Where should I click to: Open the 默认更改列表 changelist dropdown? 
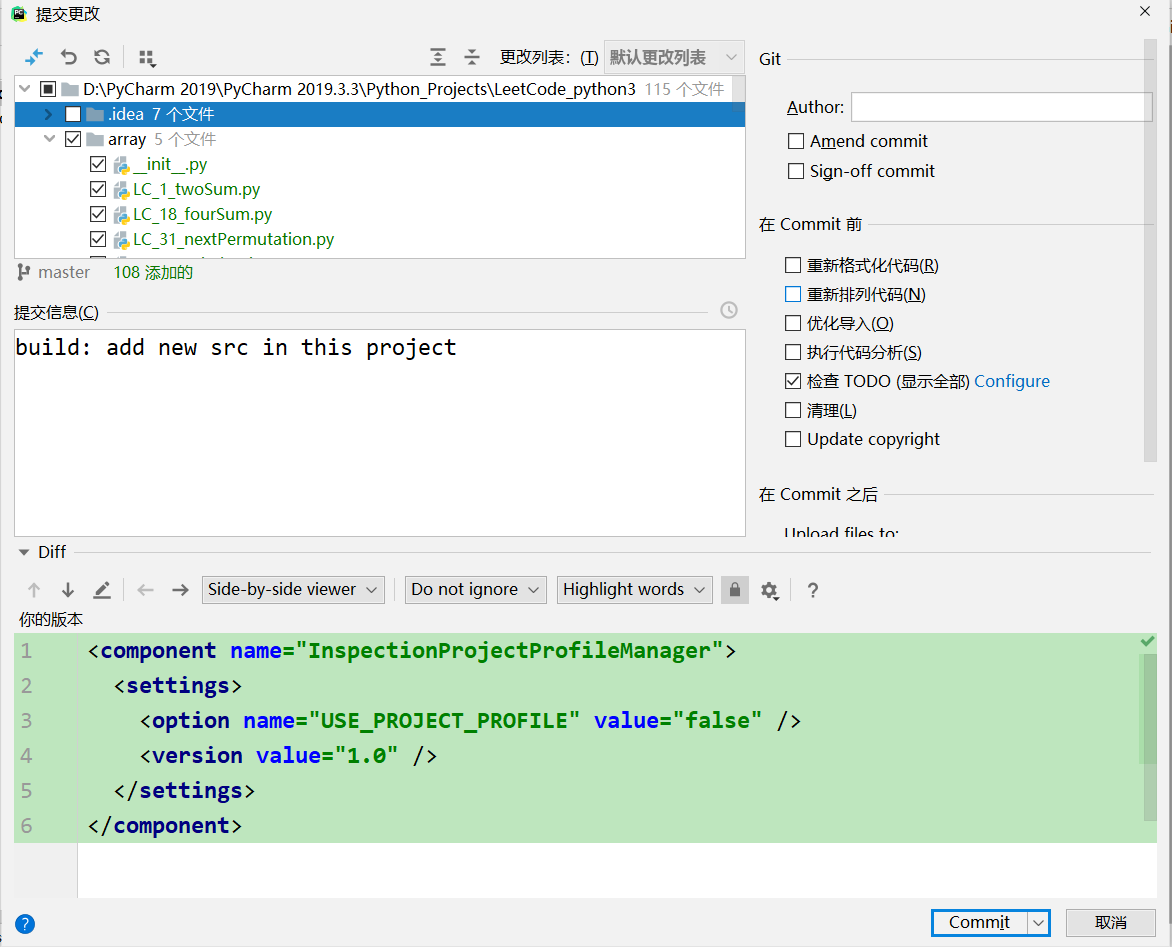click(x=673, y=57)
